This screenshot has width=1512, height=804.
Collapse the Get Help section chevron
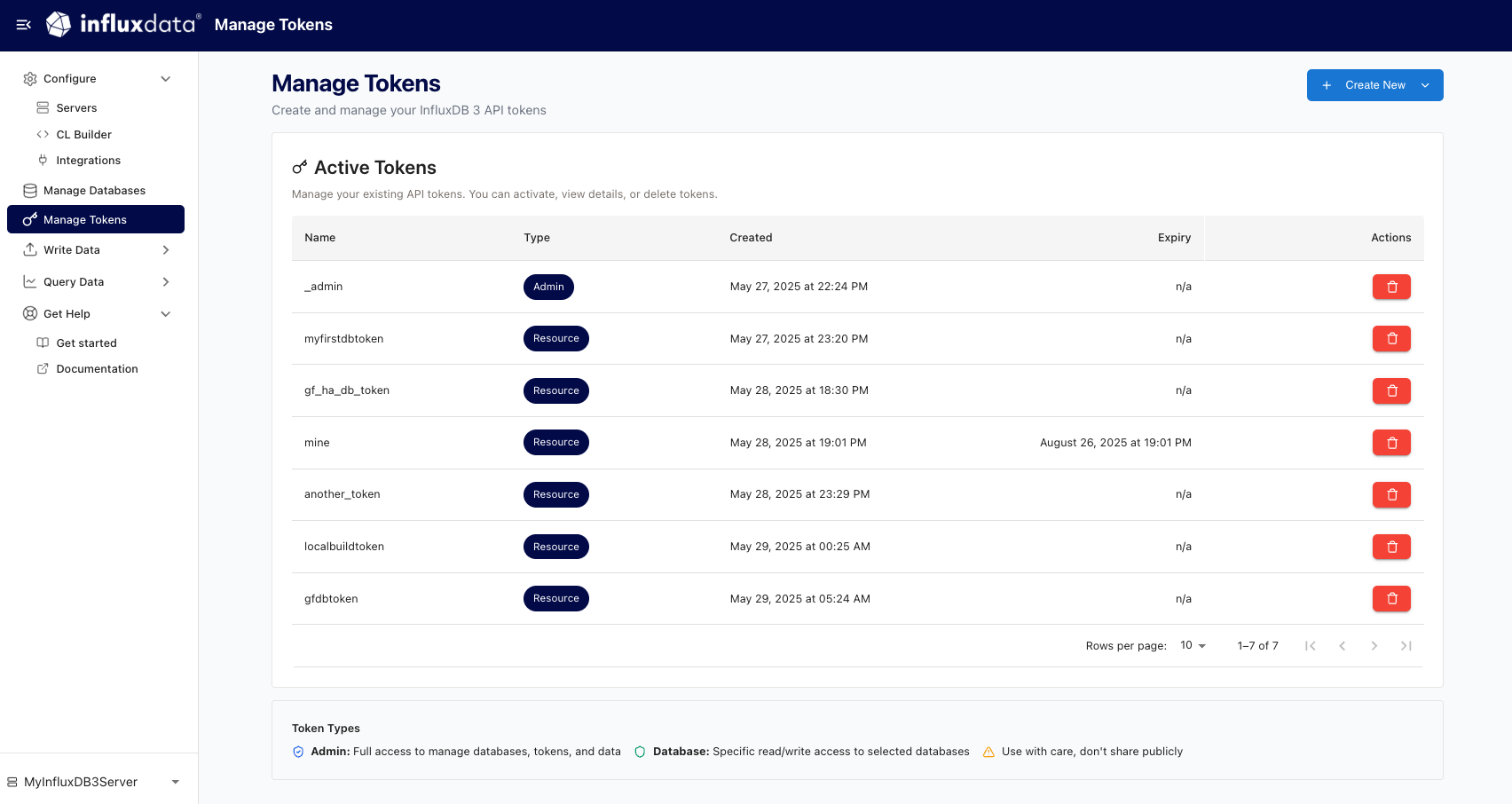point(165,314)
